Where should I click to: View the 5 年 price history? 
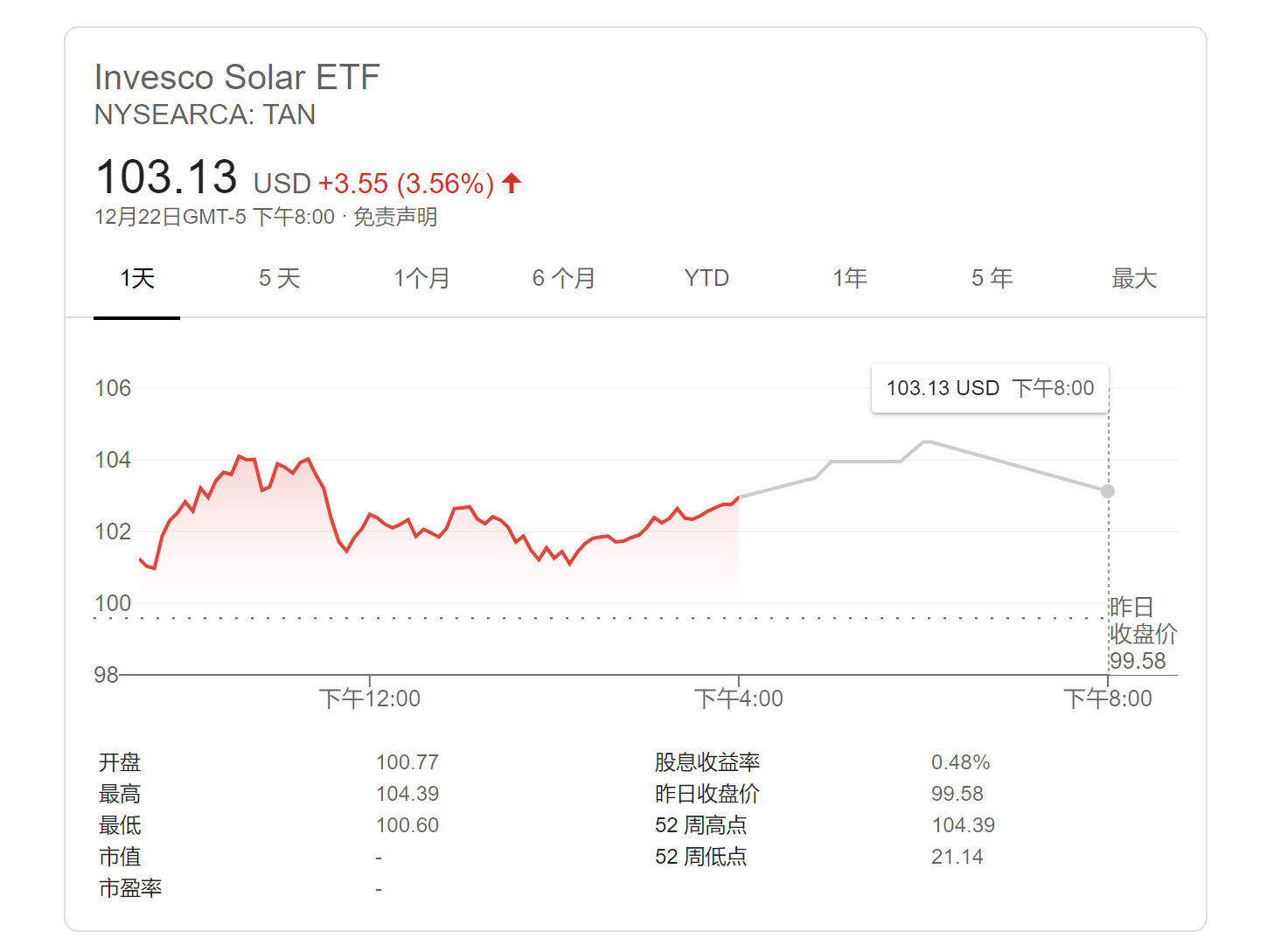992,279
